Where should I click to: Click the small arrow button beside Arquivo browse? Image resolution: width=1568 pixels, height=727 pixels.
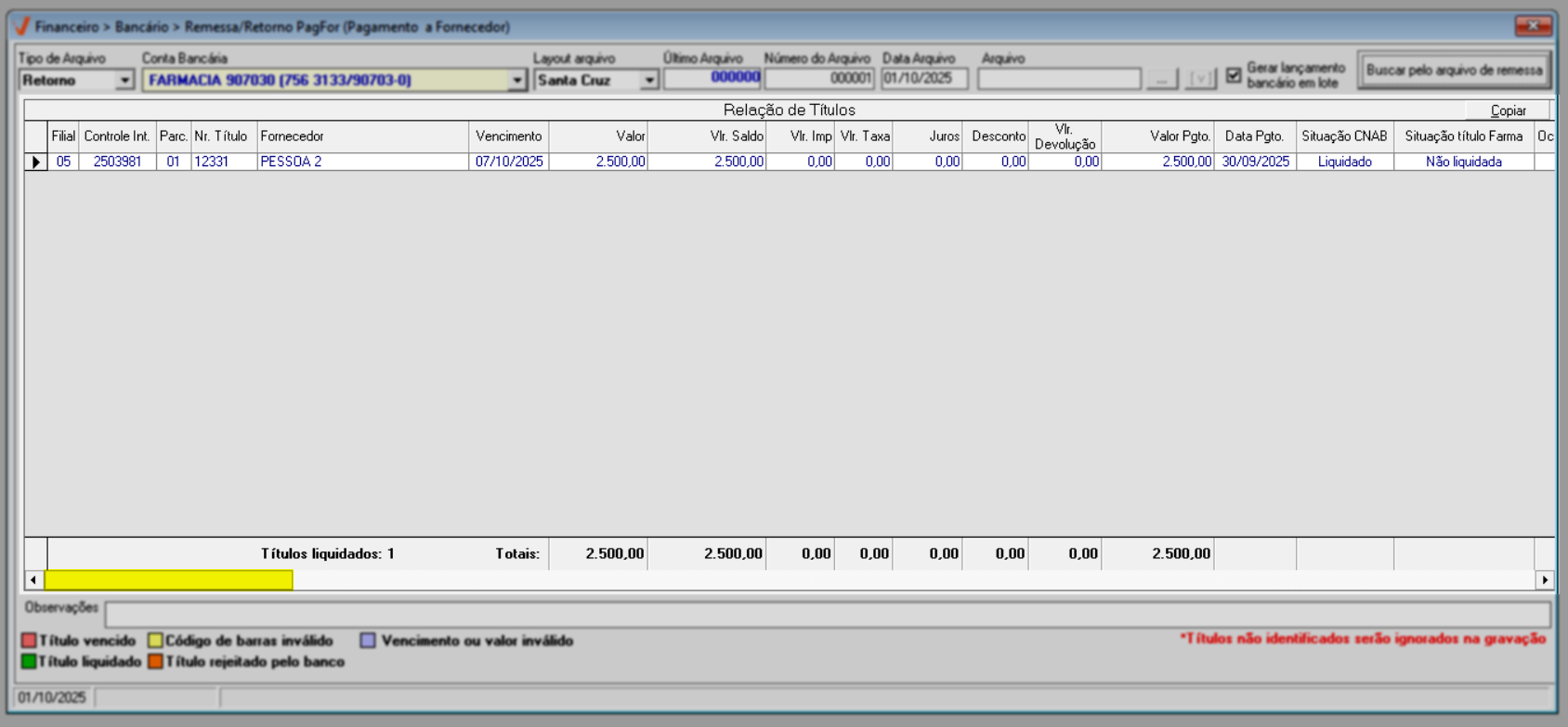pyautogui.click(x=1200, y=80)
